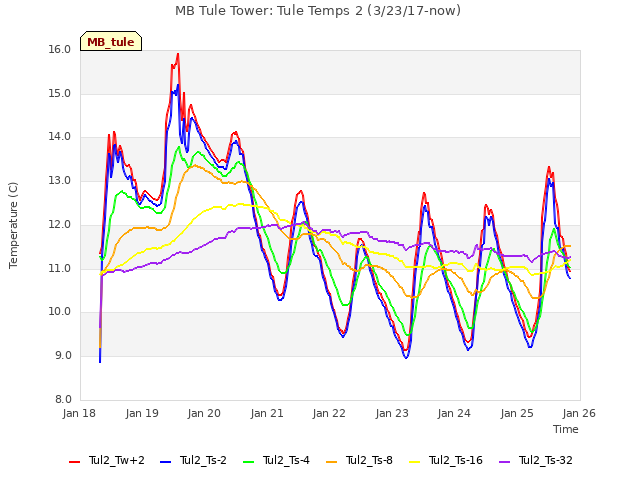
Task: Click the Jan 25 x-axis tick label
Action: coord(517,413)
